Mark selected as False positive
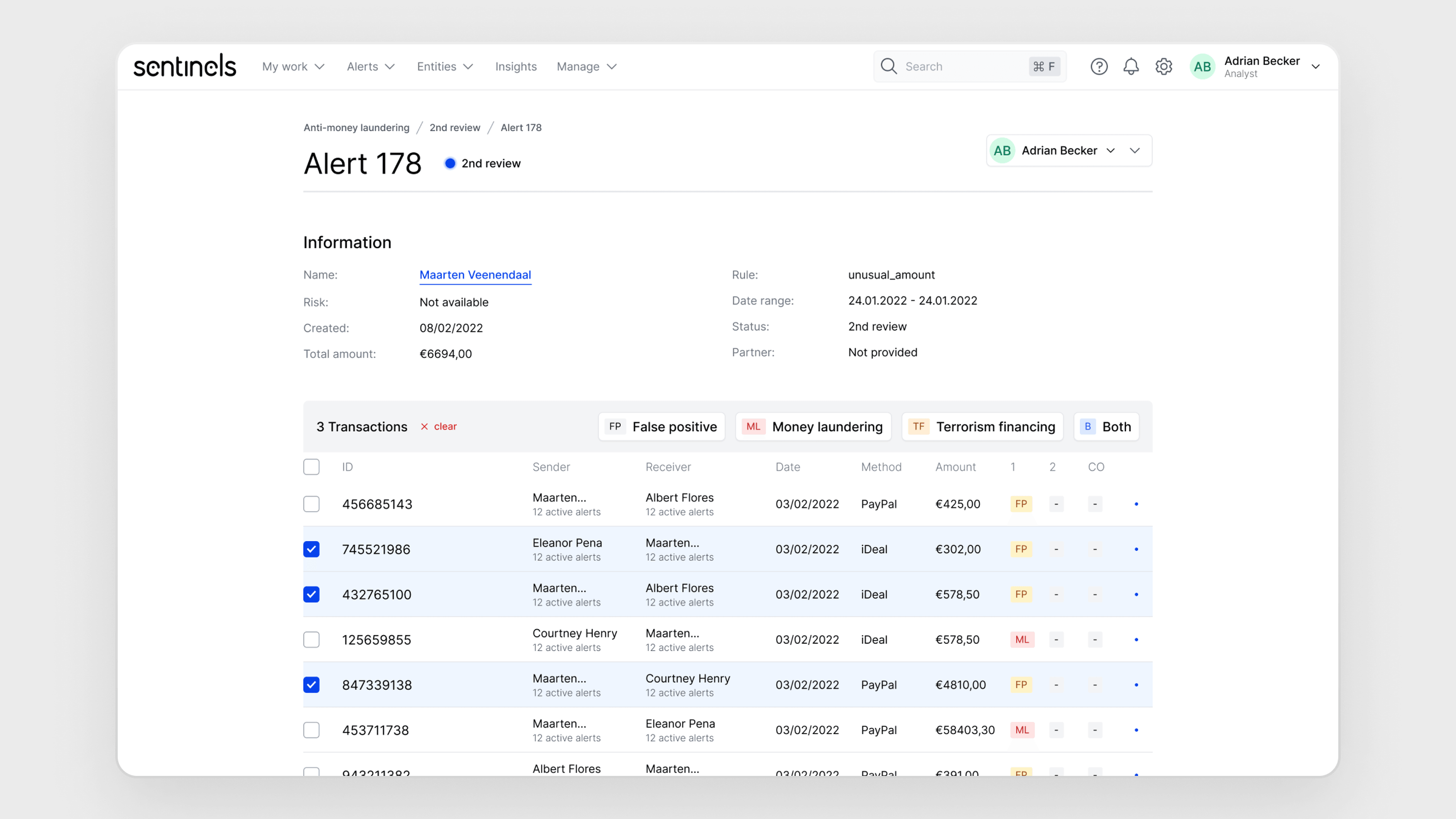 click(x=662, y=426)
